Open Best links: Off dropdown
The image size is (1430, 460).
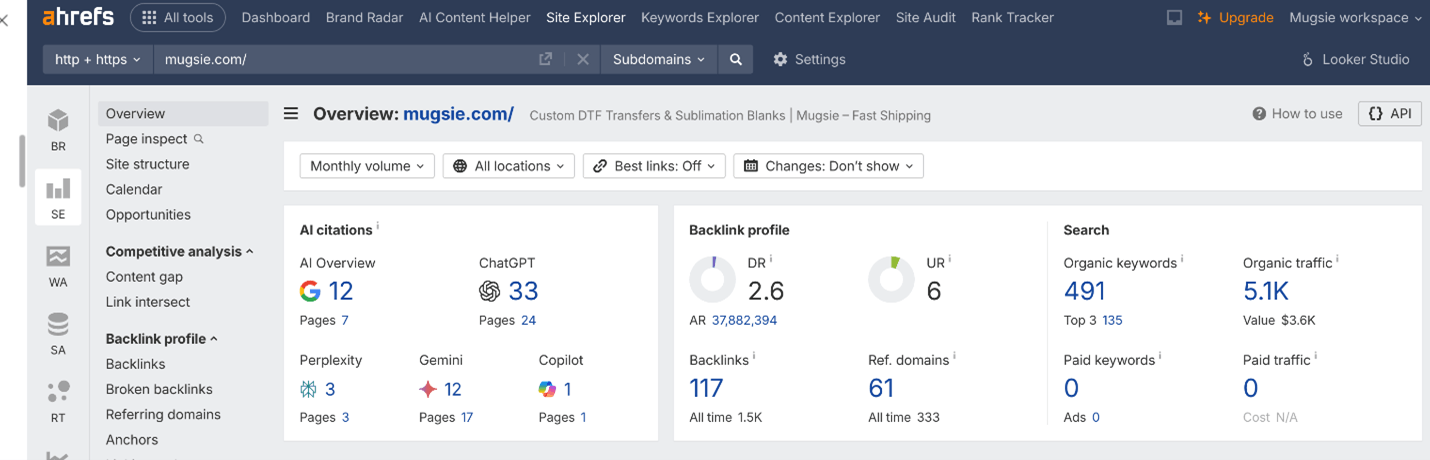654,166
